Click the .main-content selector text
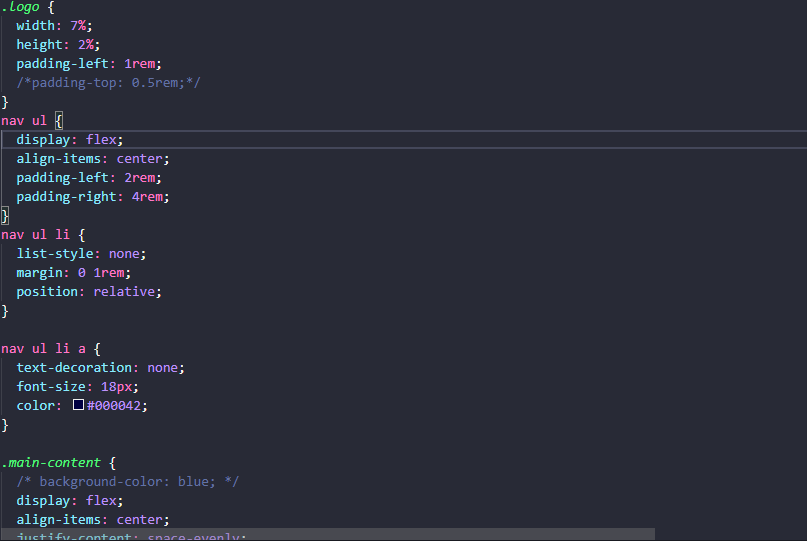The image size is (807, 541). (x=51, y=463)
